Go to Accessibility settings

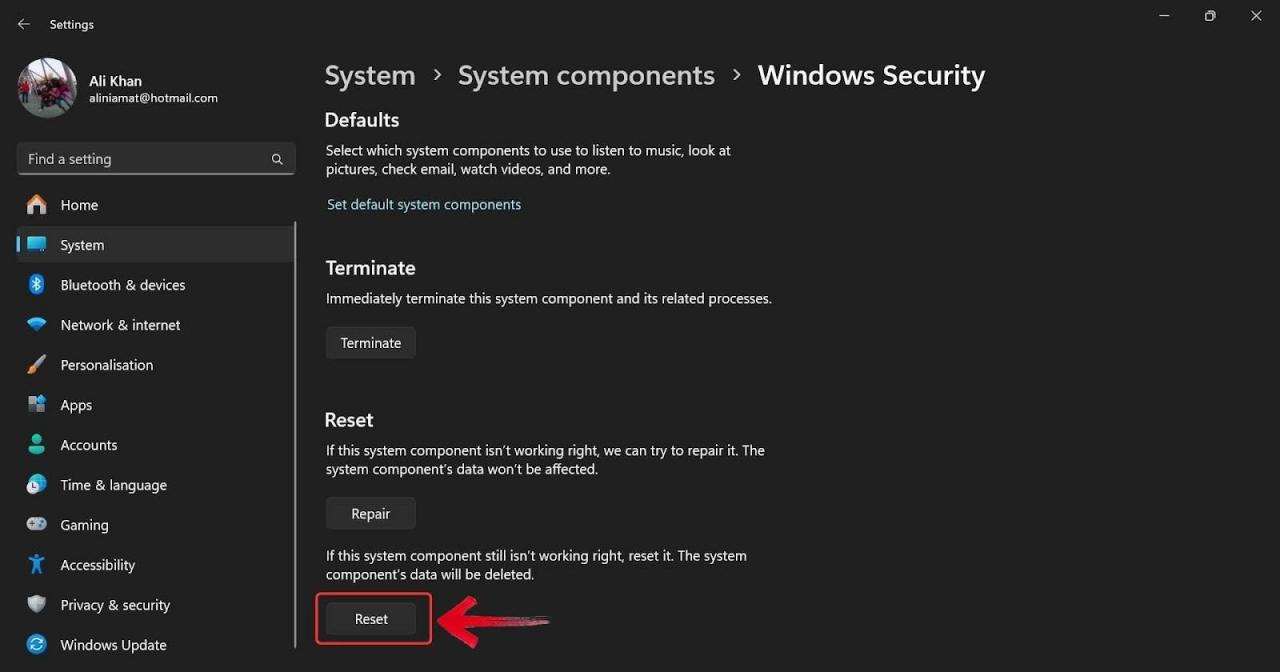pos(97,565)
